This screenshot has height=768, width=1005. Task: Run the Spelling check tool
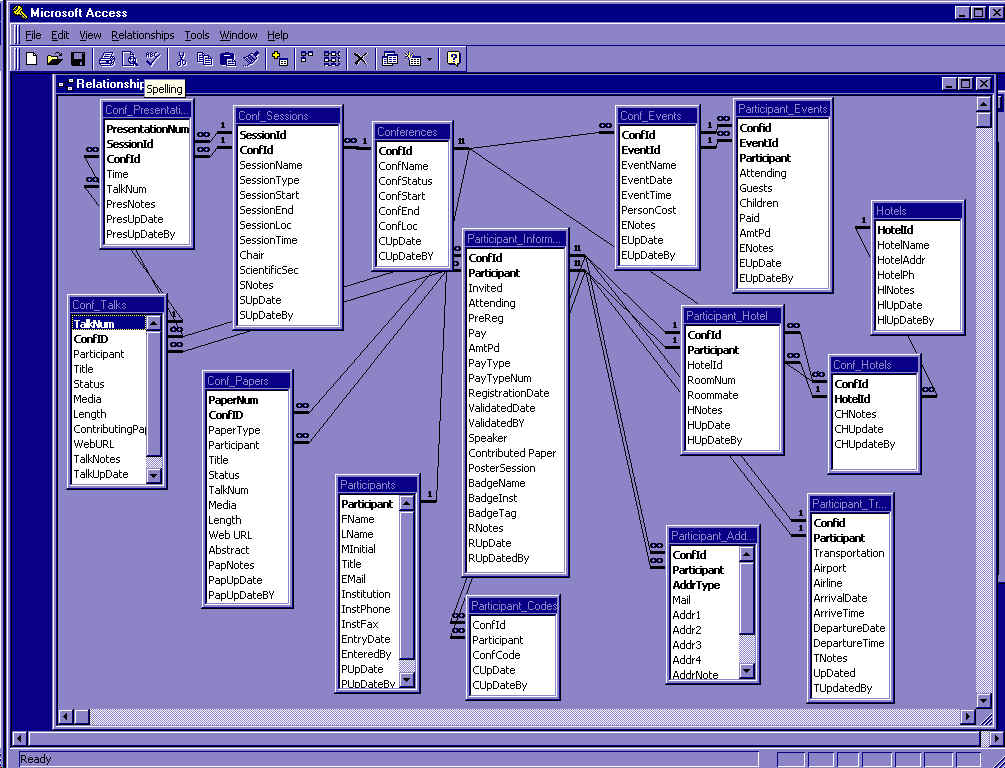153,59
